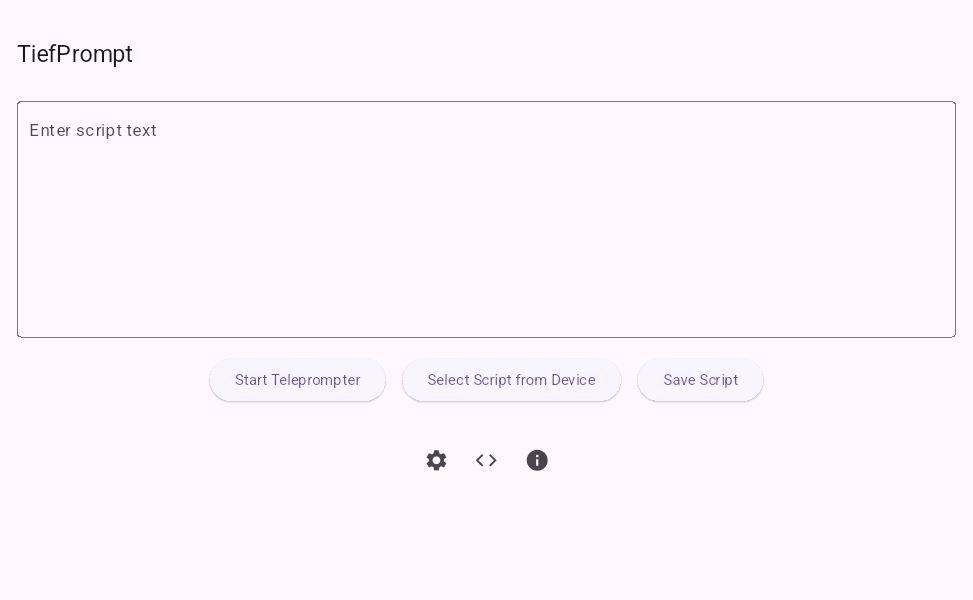Select the empty script editor box

[486, 219]
